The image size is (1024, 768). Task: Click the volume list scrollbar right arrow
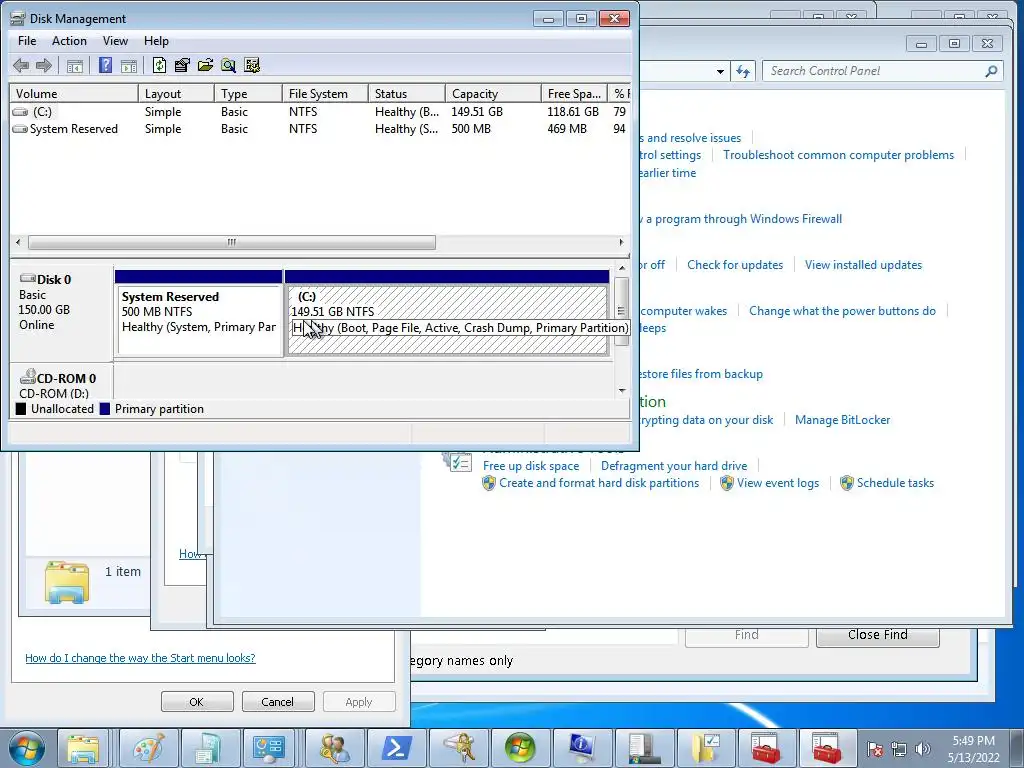(621, 242)
